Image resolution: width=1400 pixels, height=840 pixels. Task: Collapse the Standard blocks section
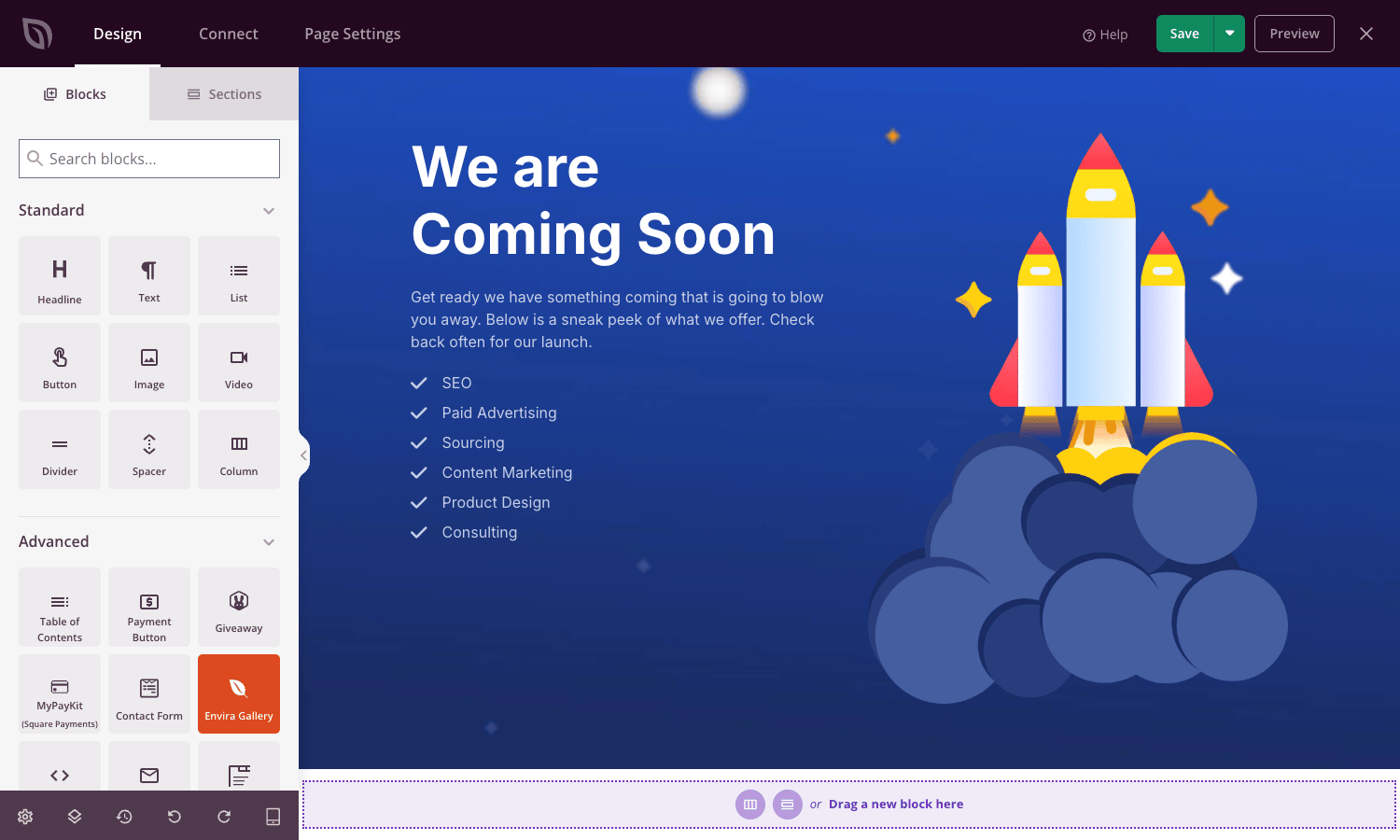tap(269, 211)
